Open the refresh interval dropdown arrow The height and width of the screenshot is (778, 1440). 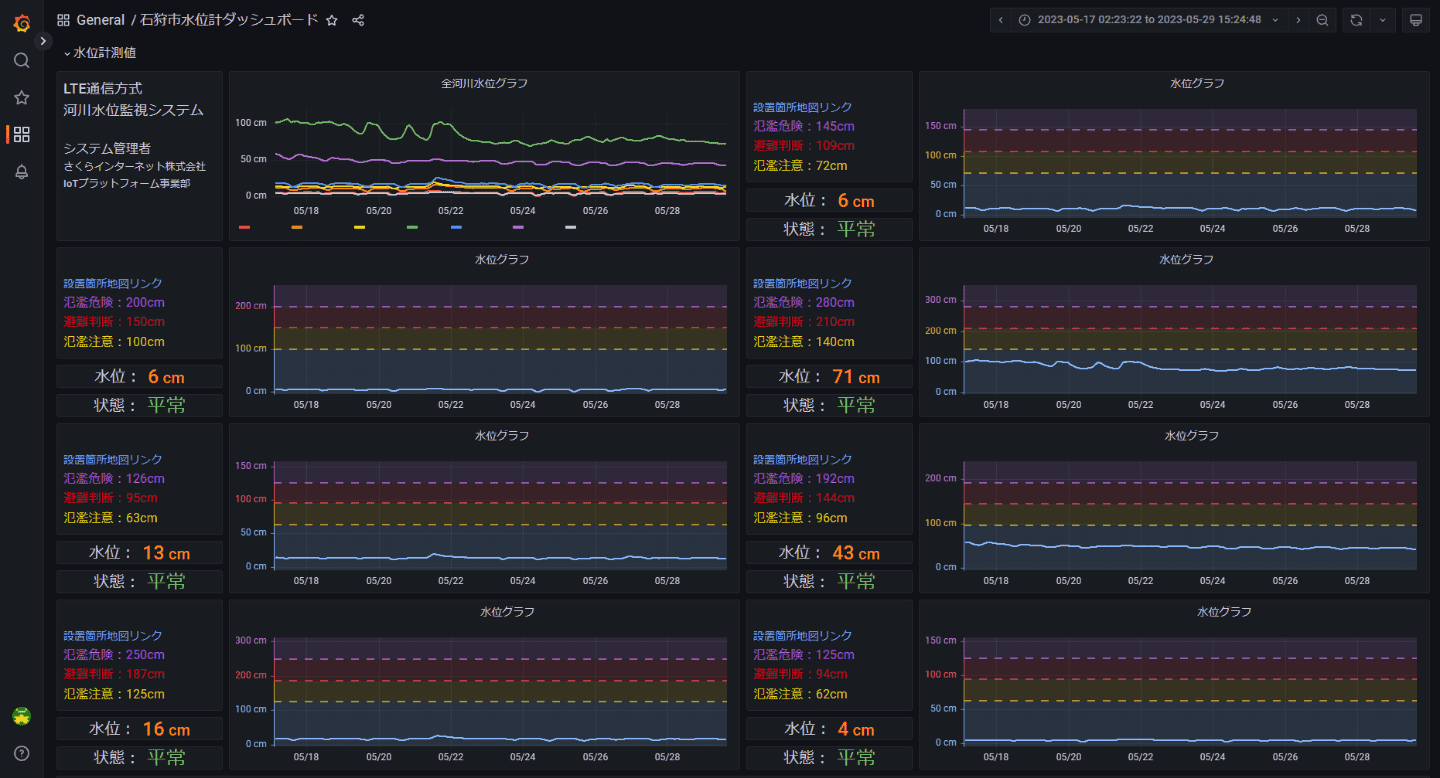(x=1382, y=20)
